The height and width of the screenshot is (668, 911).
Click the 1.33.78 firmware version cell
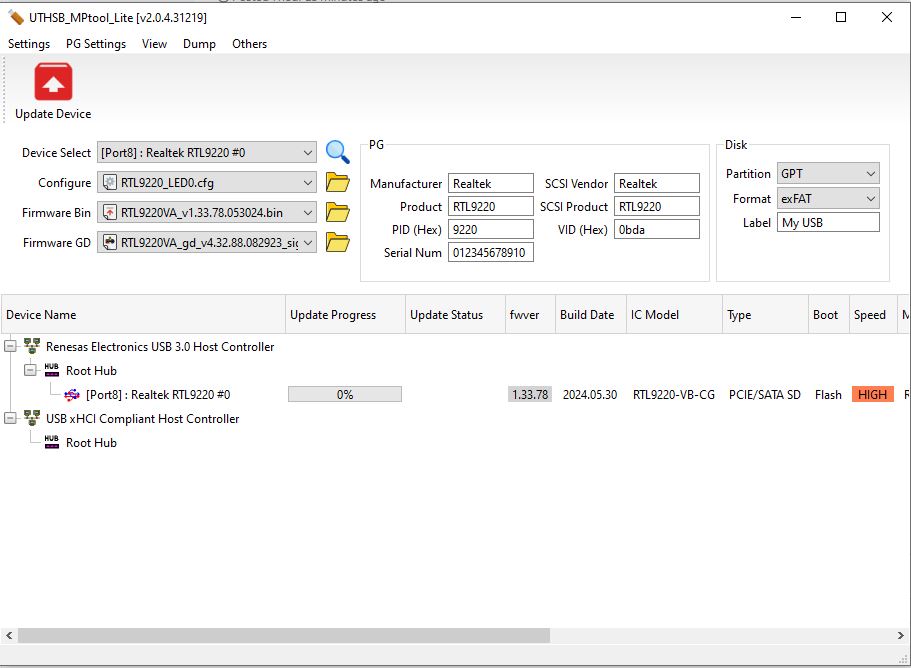pyautogui.click(x=530, y=394)
